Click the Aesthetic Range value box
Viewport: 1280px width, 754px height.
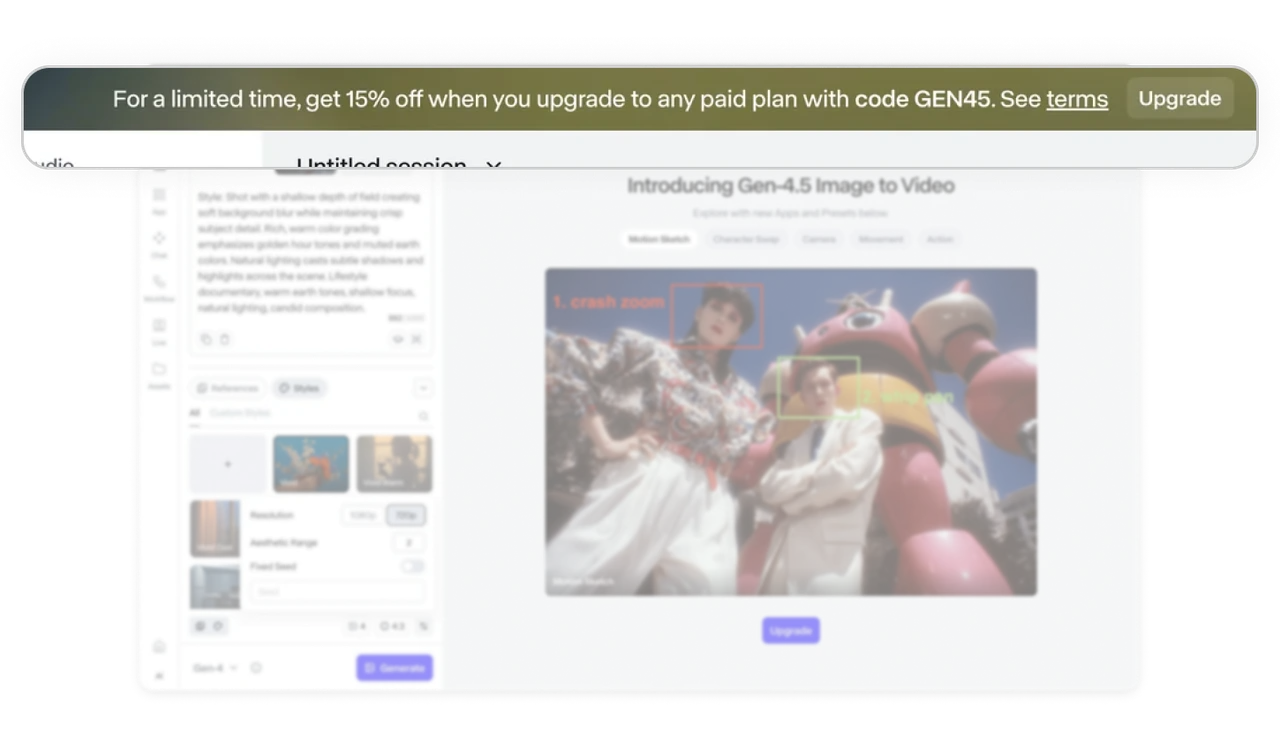coord(408,543)
